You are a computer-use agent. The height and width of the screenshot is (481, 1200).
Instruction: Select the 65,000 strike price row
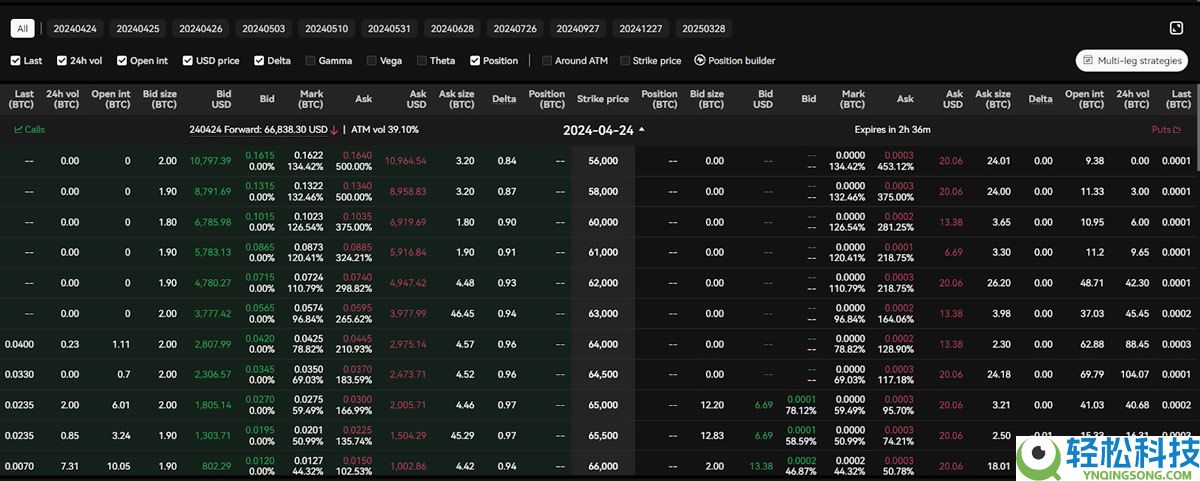(x=602, y=405)
